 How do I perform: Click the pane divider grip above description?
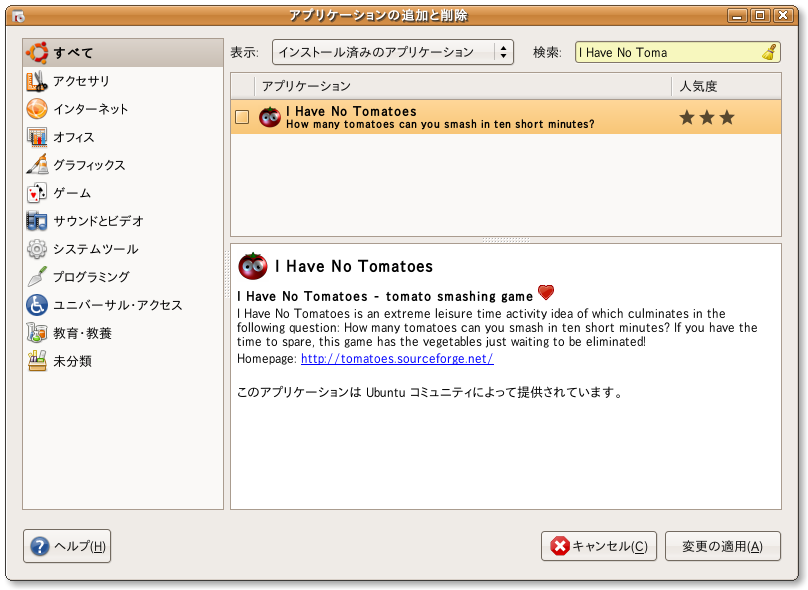point(506,240)
